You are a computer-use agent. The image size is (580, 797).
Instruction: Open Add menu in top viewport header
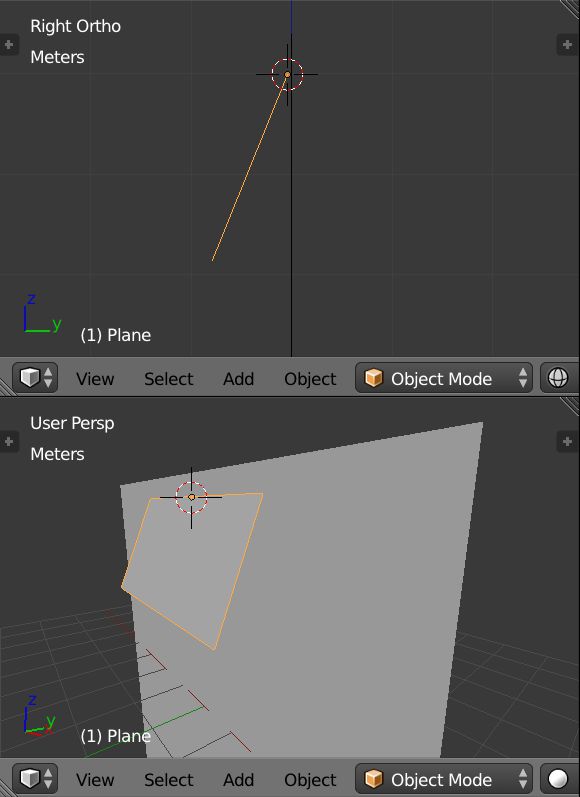238,379
